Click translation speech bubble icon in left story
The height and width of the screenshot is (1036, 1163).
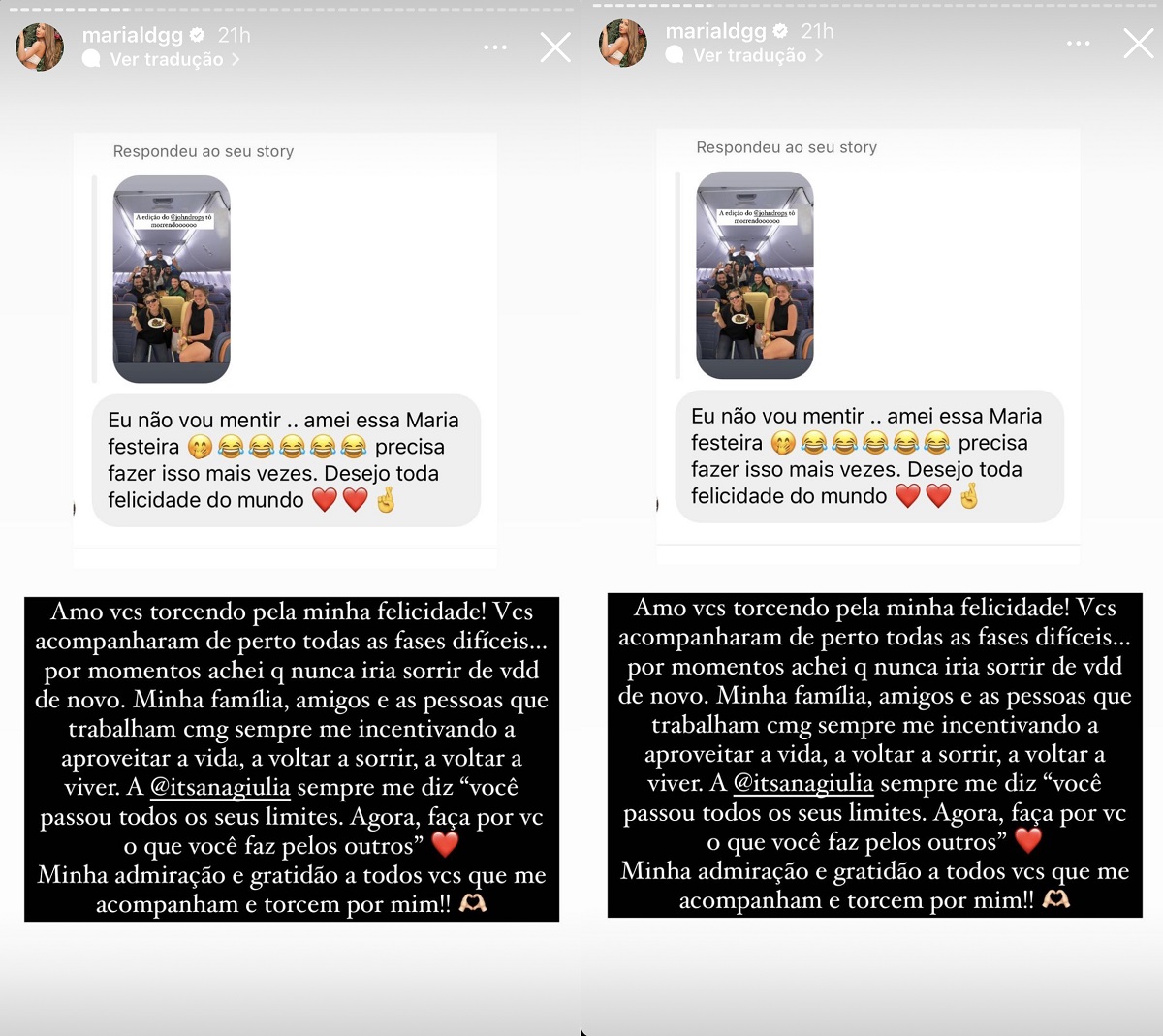point(92,59)
